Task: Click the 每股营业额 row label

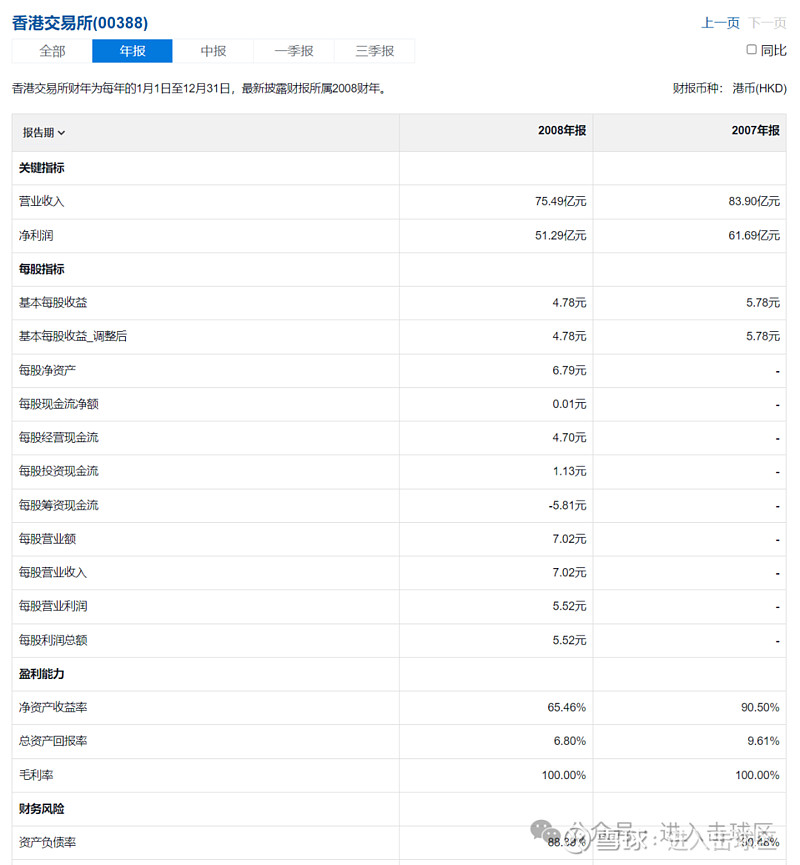Action: (47, 539)
